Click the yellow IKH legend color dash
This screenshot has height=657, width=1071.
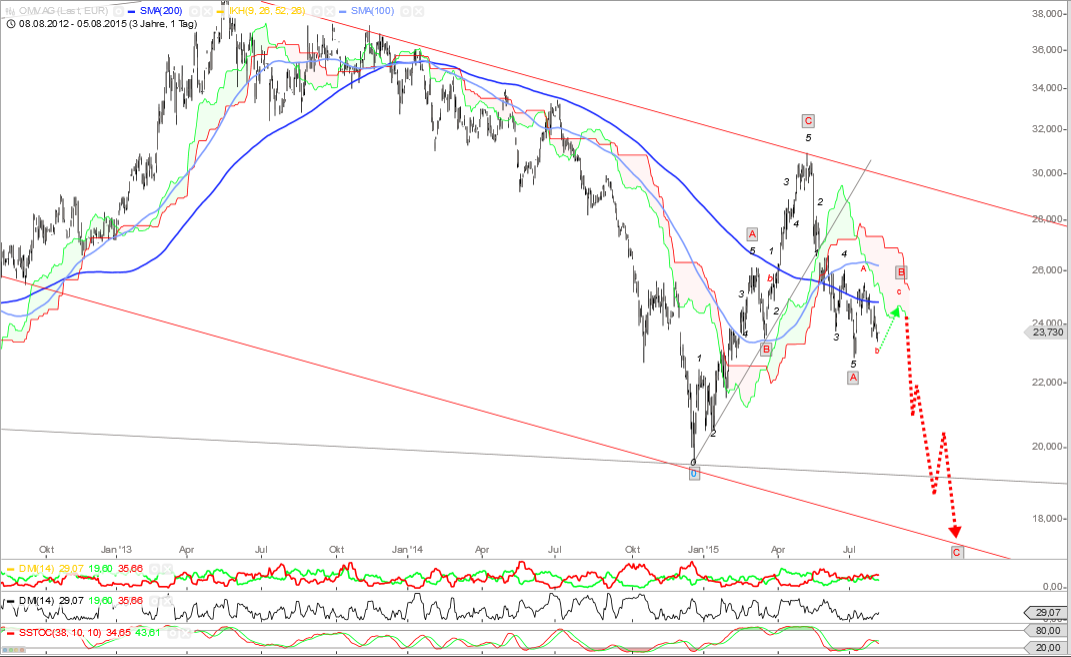click(218, 10)
